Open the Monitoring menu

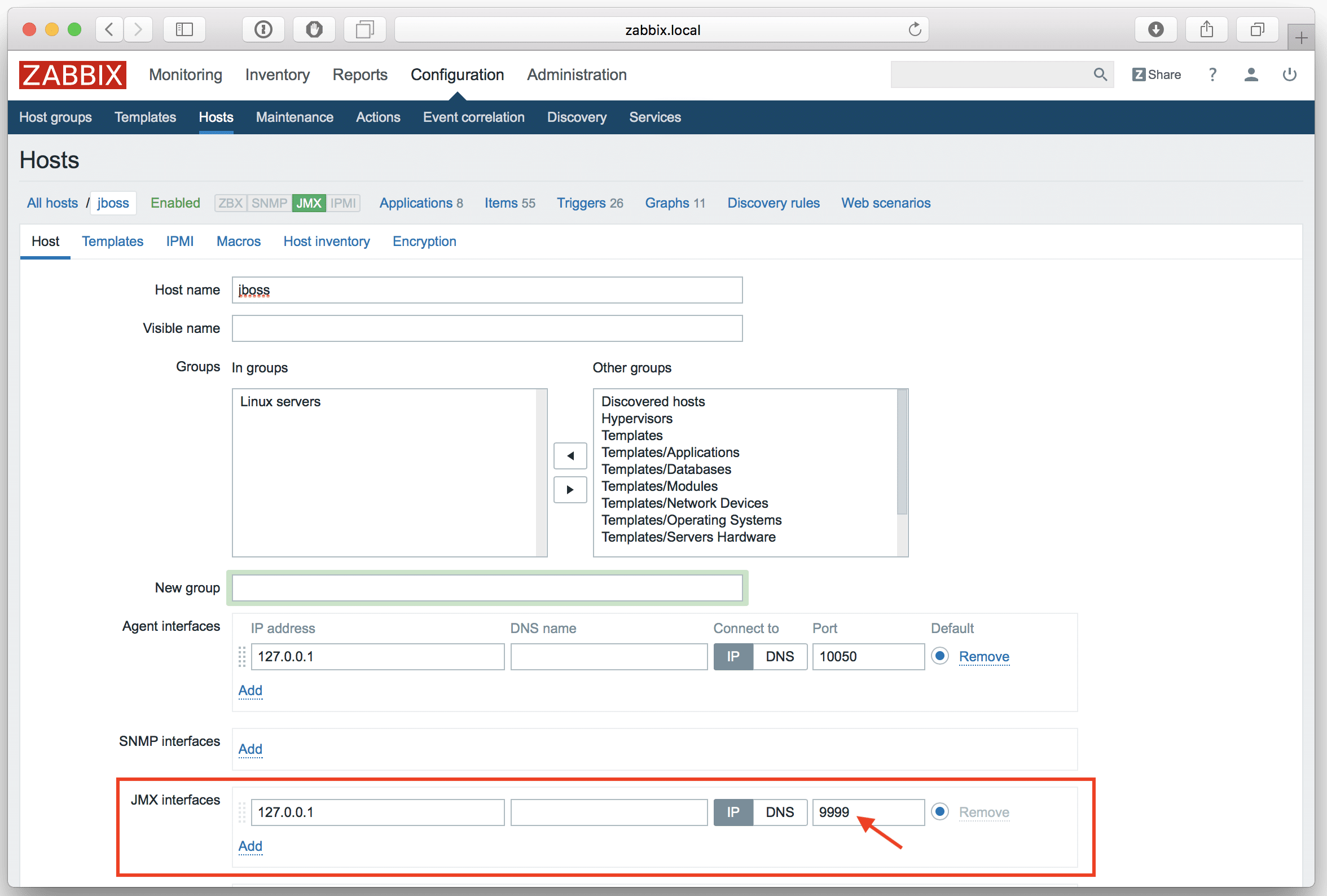pos(186,75)
